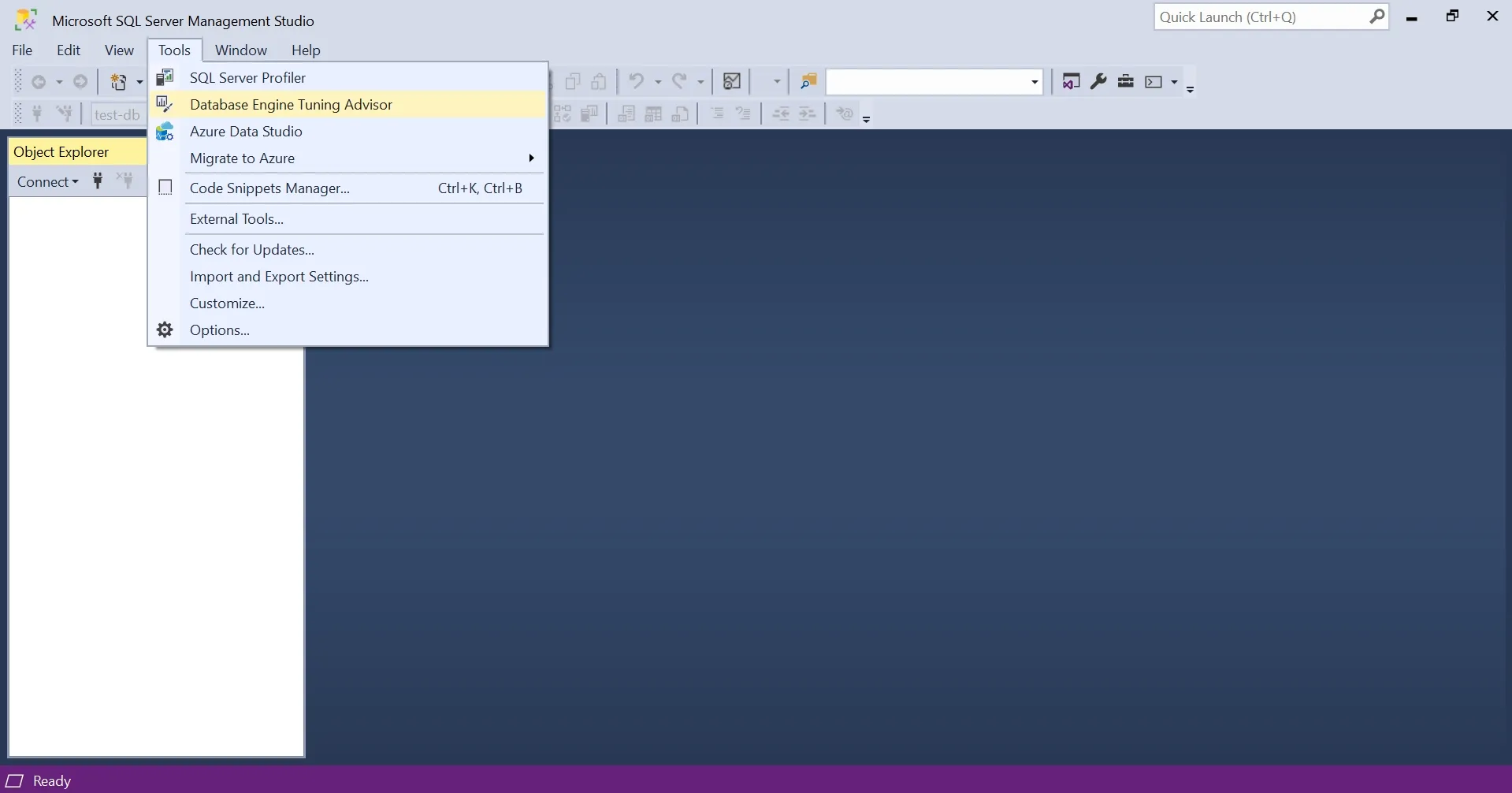Click the File menu

tap(22, 50)
